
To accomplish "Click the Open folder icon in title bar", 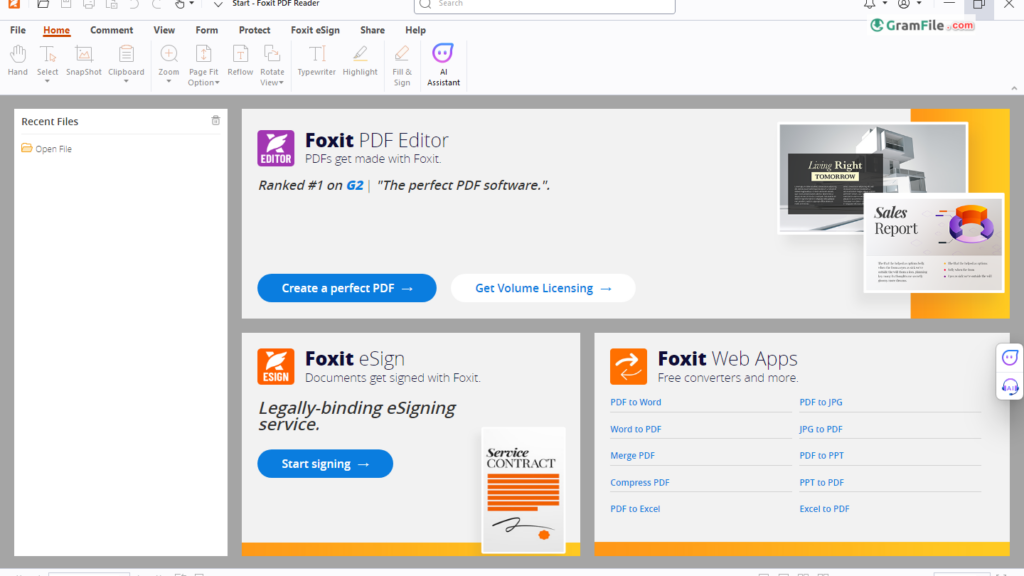I will tap(43, 4).
